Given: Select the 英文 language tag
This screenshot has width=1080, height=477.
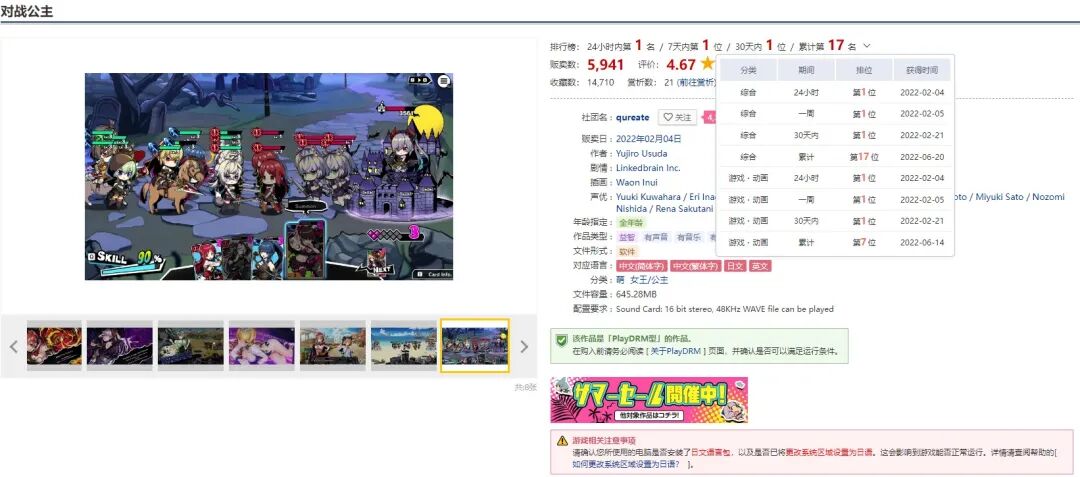Looking at the screenshot, I should pos(760,266).
